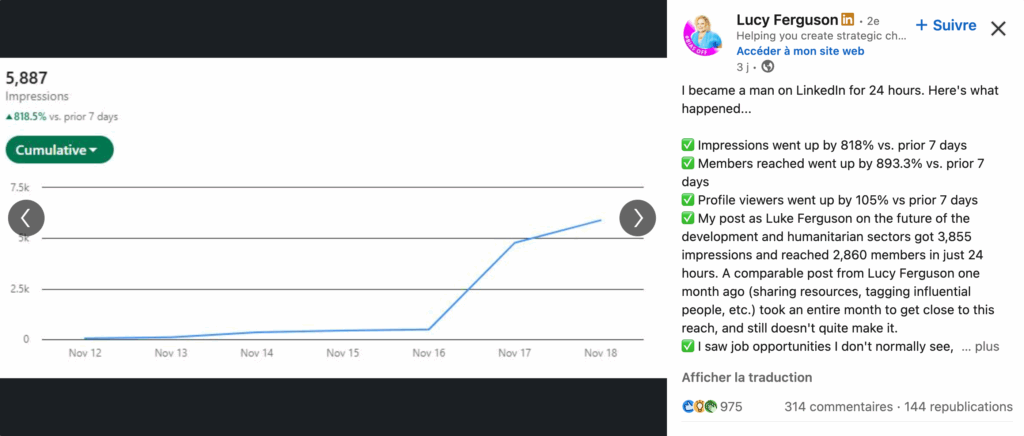
Task: Close the post viewer with X
Action: point(997,28)
